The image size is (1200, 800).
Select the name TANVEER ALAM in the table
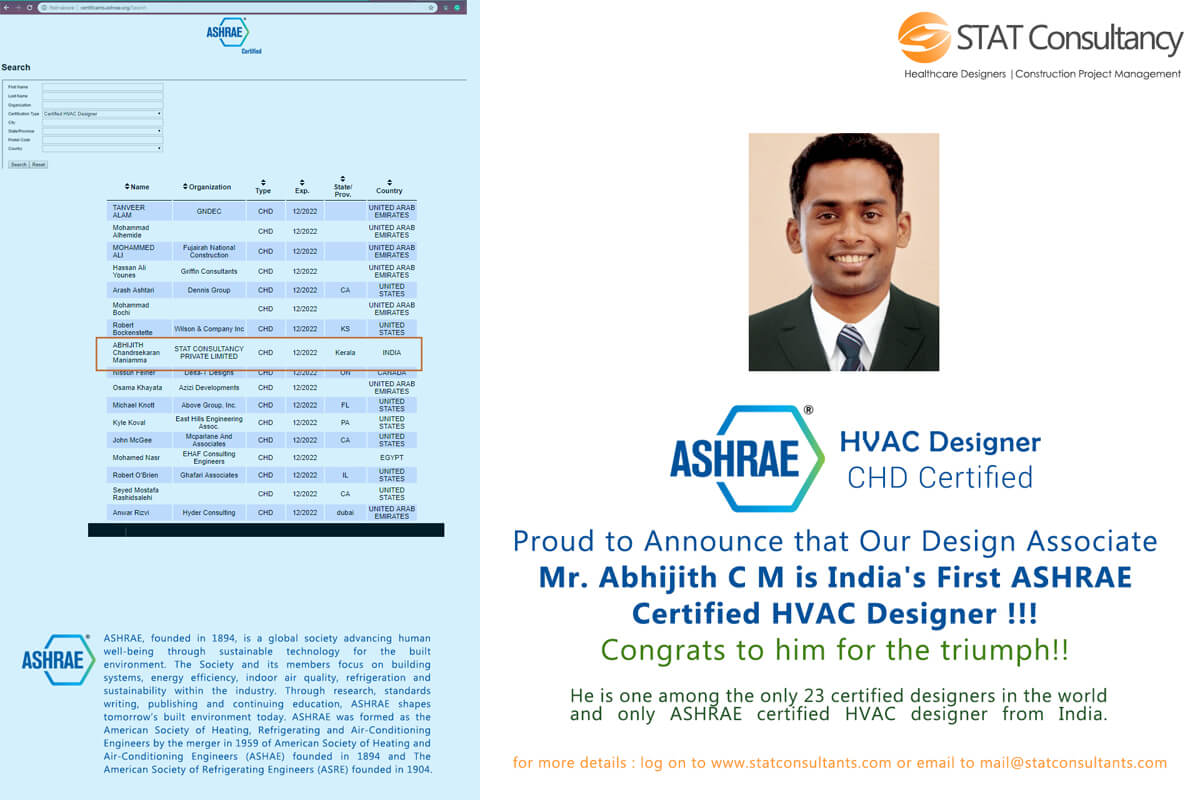coord(129,211)
